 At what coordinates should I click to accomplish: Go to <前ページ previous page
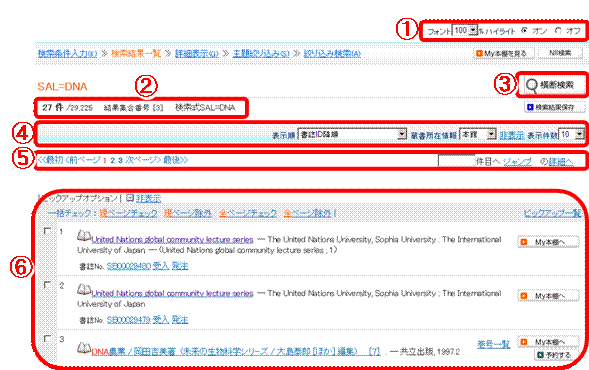click(x=83, y=160)
